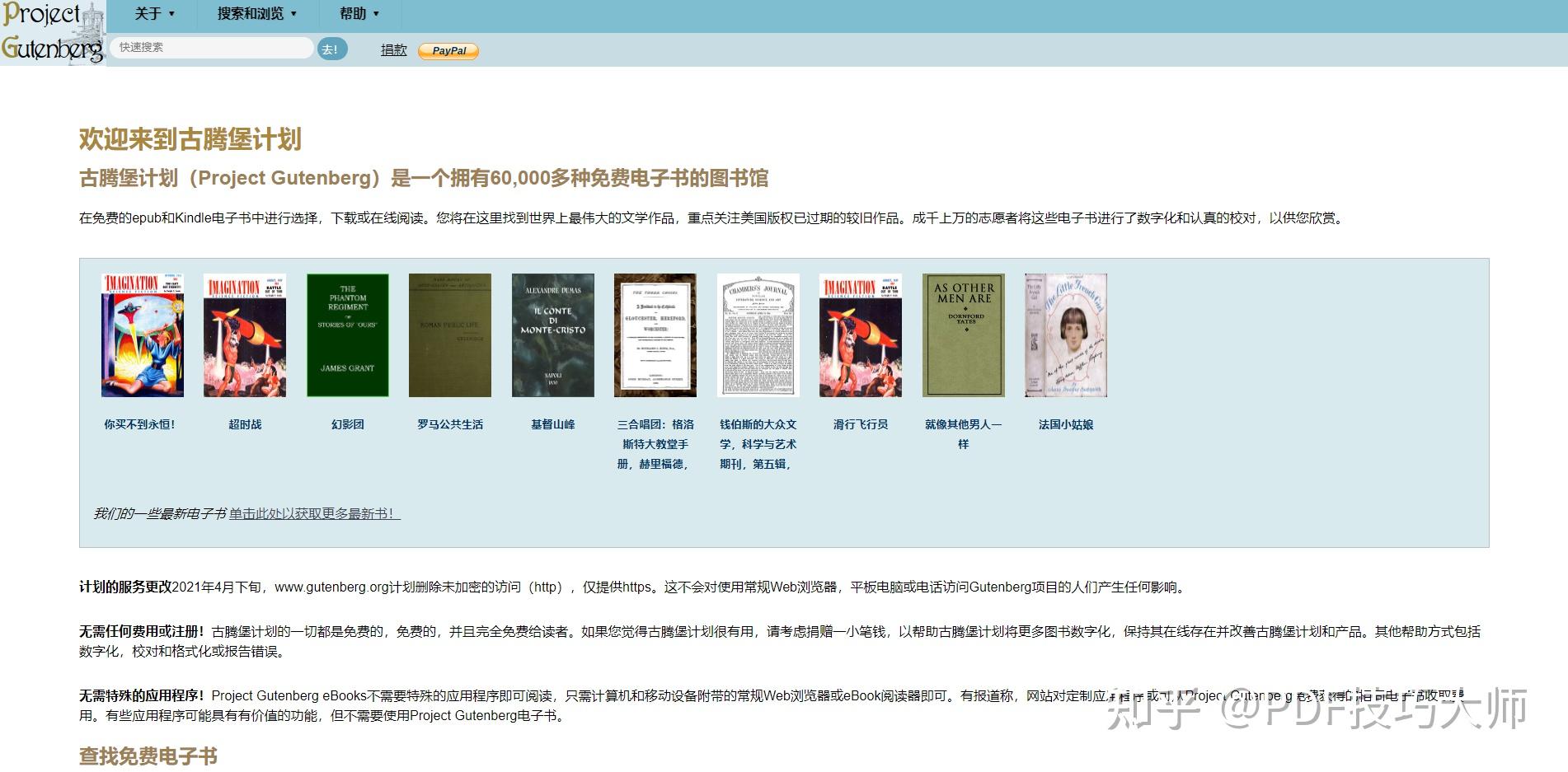Click the 你买不到永恒! title link

click(139, 424)
